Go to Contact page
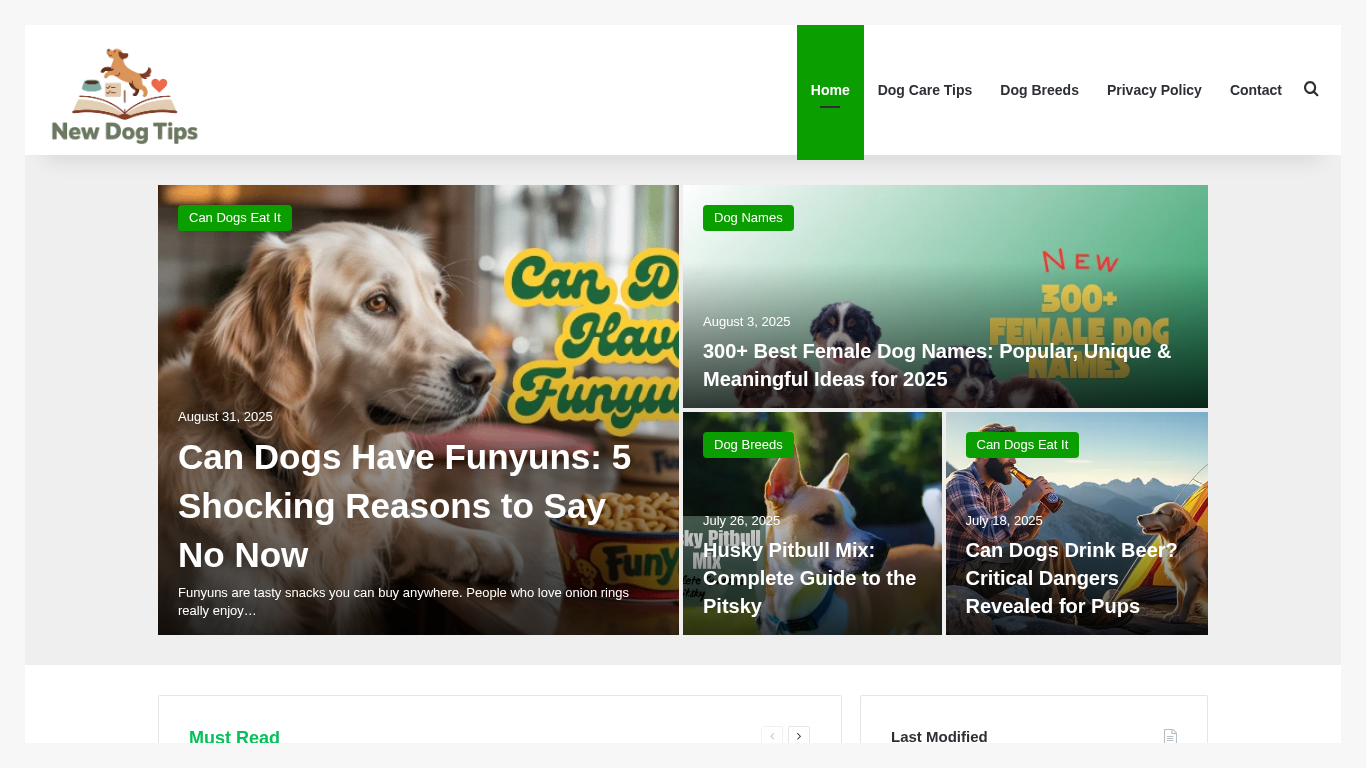 pyautogui.click(x=1256, y=90)
